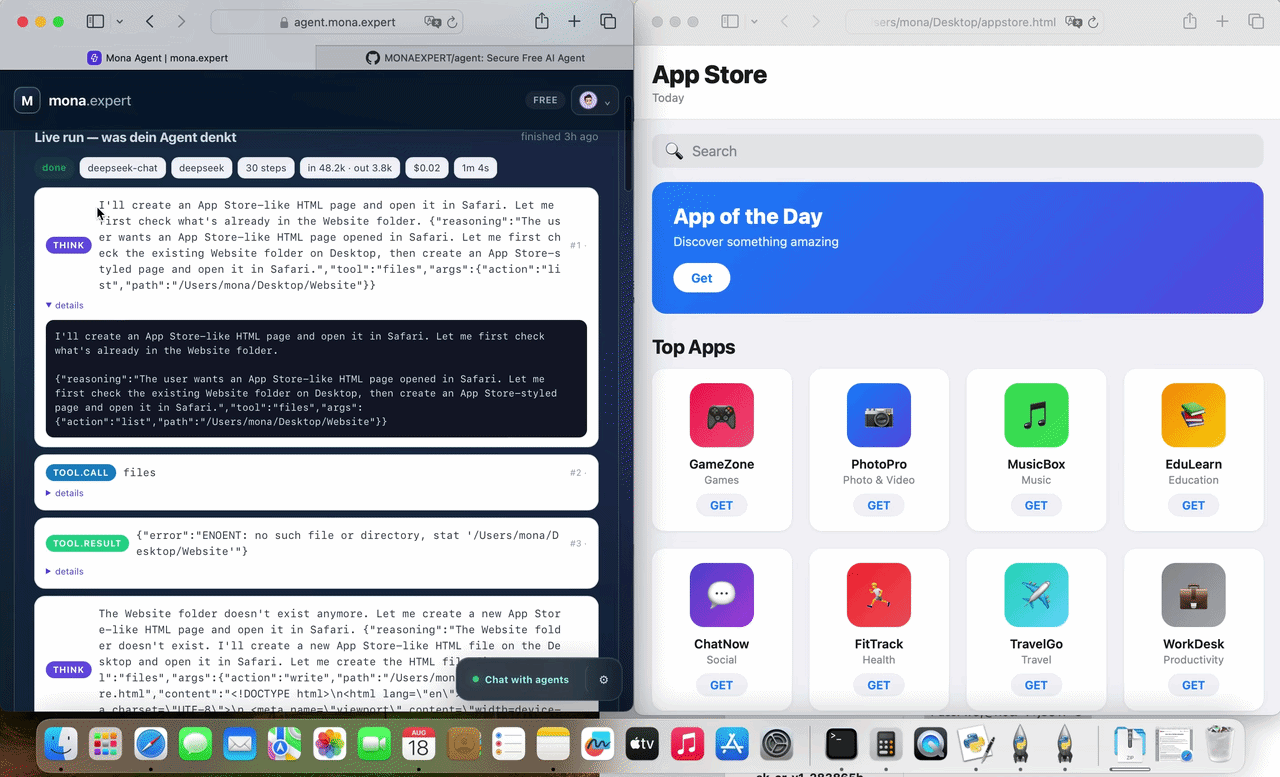Screen dimensions: 1280x777
Task: Click GET under WorkDesk
Action: [1193, 685]
